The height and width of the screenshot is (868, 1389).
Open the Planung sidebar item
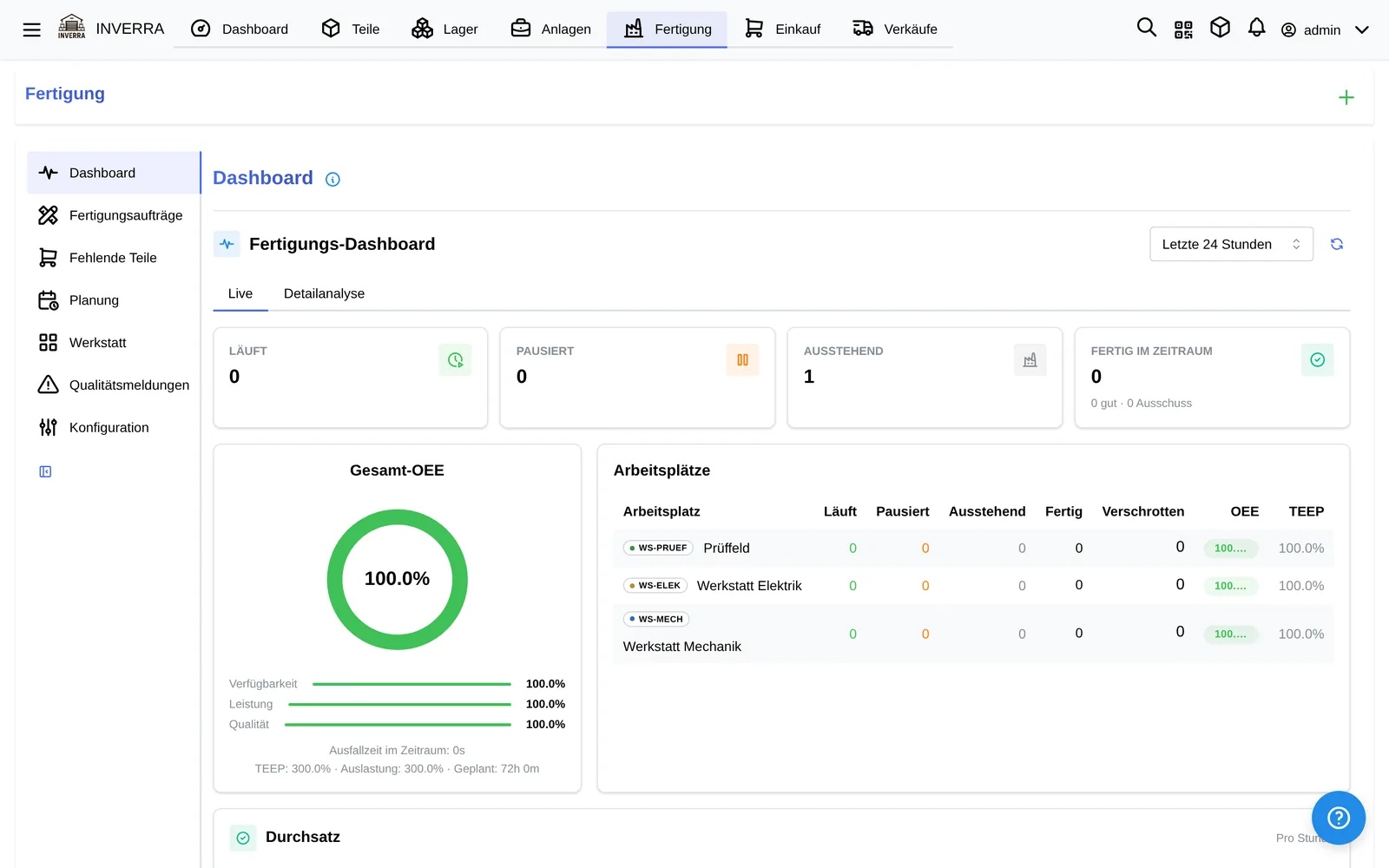pos(113,300)
